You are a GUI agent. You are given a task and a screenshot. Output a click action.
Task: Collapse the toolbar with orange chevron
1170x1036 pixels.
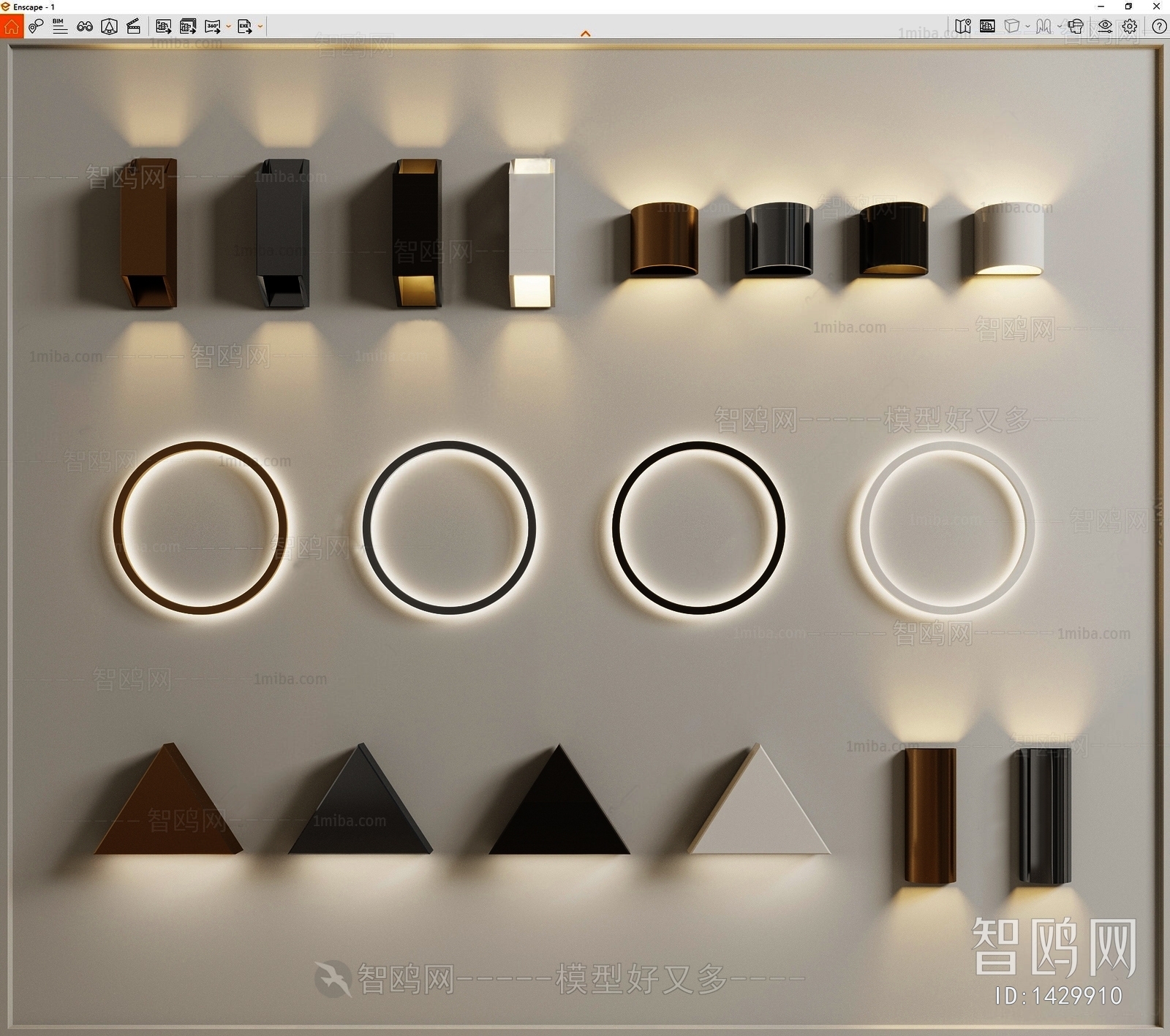(x=585, y=34)
